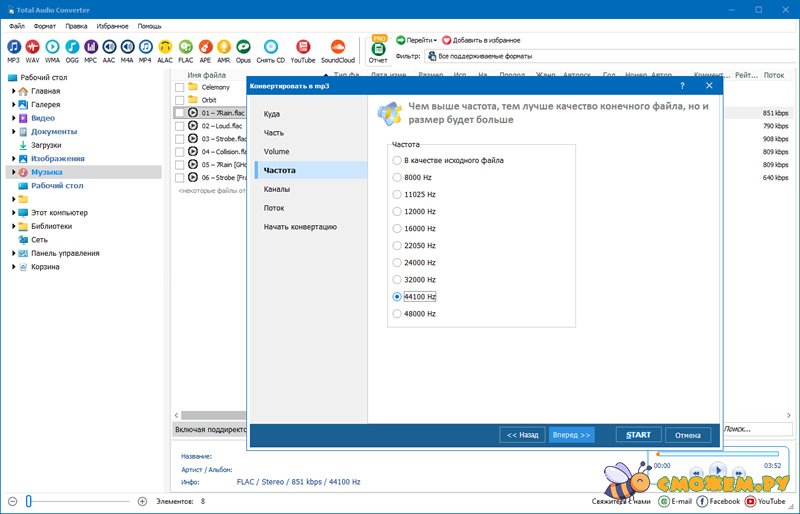
Task: Click the Opus format icon
Action: [245, 48]
